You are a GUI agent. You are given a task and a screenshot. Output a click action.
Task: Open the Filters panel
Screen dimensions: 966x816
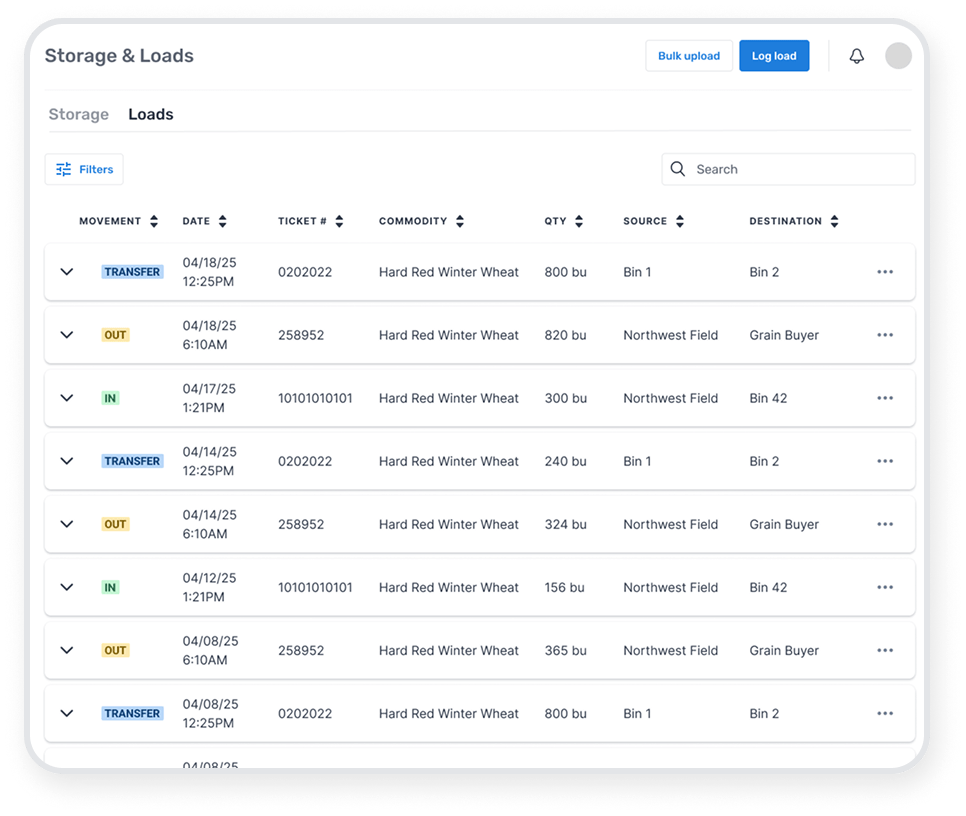coord(84,169)
